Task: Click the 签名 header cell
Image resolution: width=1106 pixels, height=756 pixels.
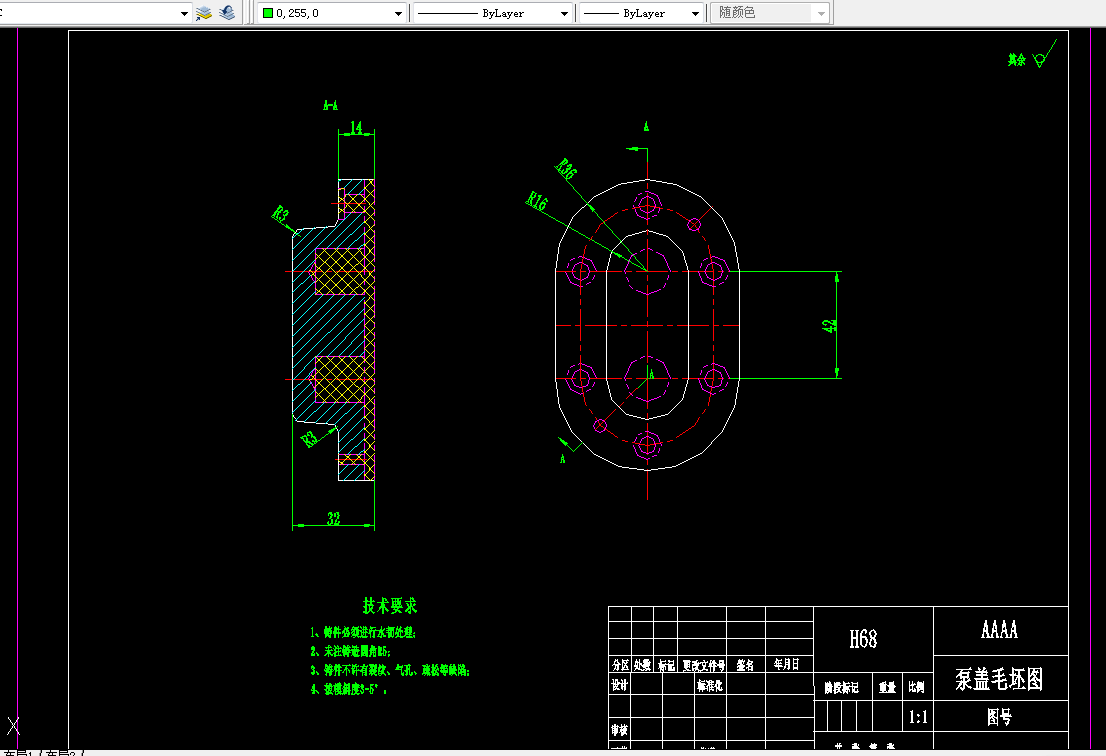Action: click(x=746, y=665)
